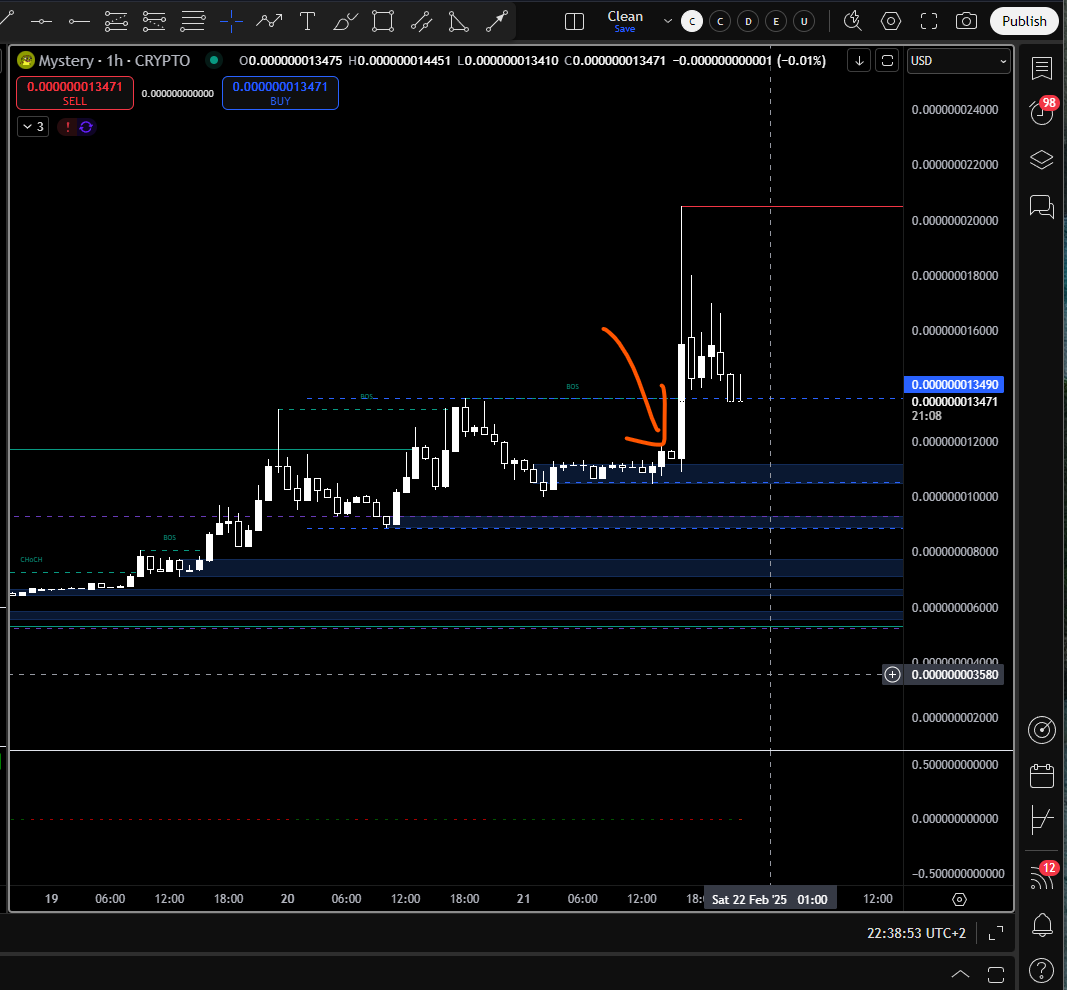Select the E layout button
The image size is (1067, 990).
776,22
